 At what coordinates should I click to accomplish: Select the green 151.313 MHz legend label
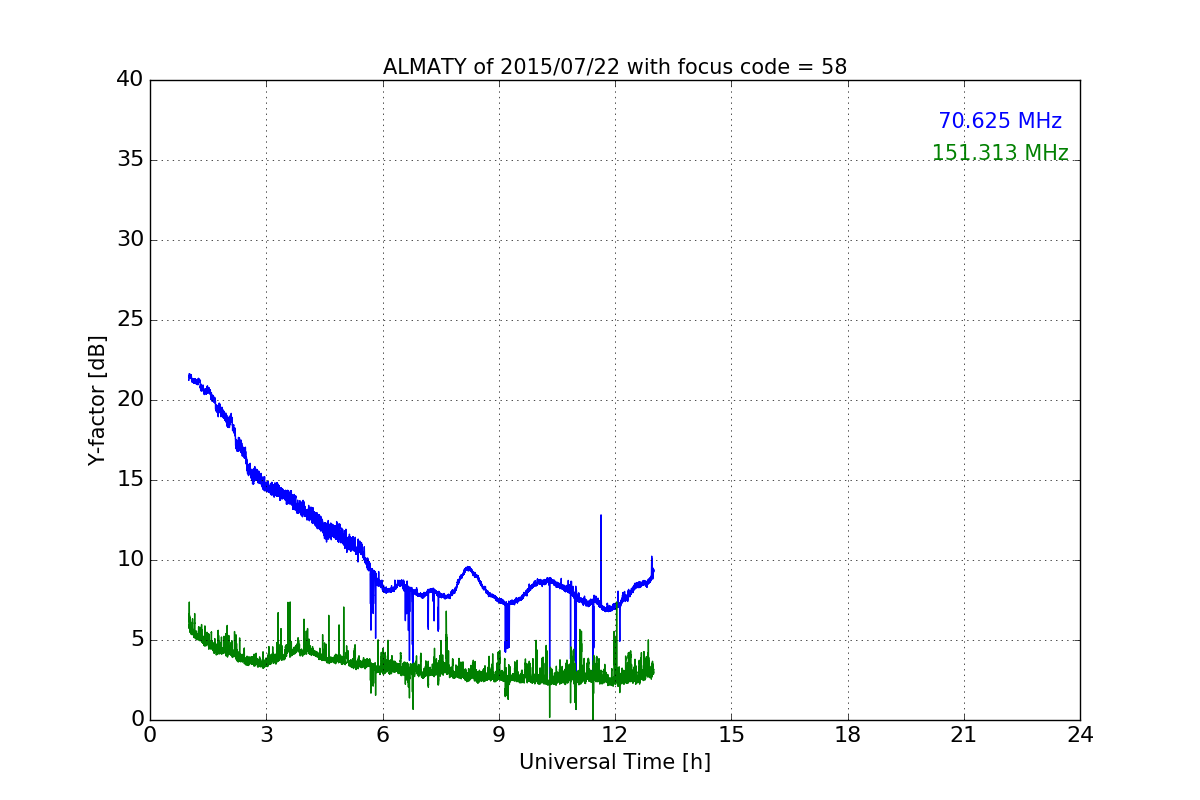point(1000,153)
